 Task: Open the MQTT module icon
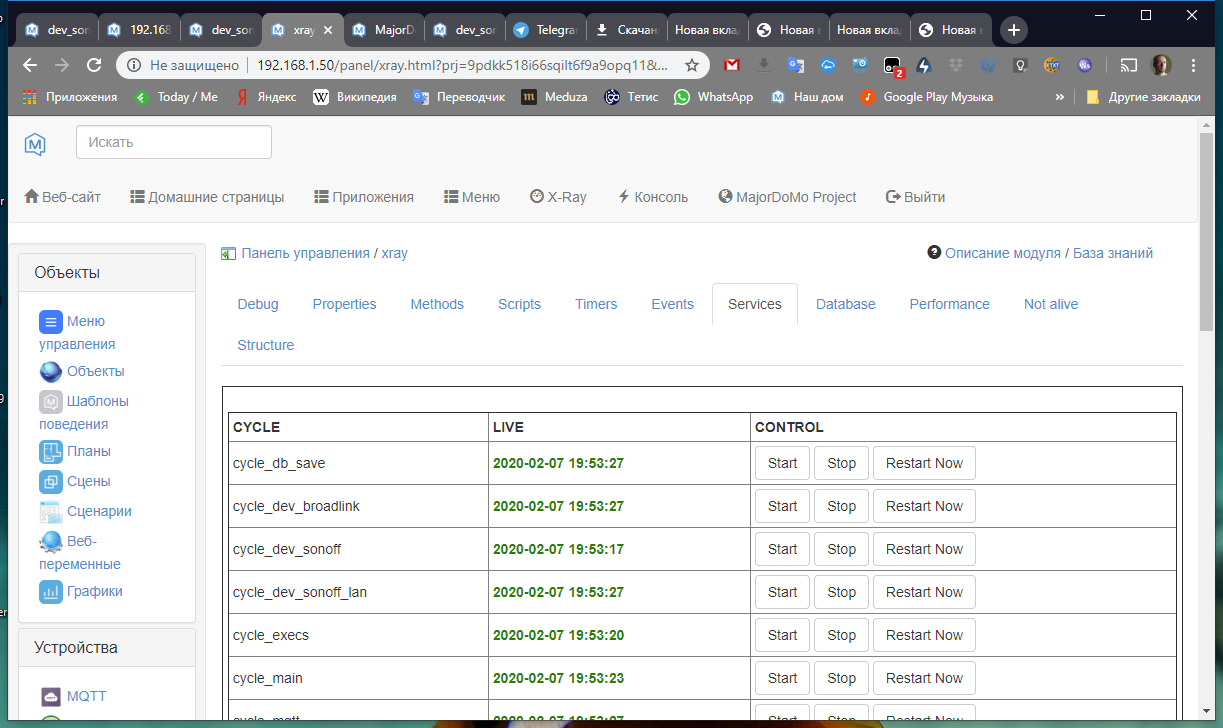click(x=51, y=697)
